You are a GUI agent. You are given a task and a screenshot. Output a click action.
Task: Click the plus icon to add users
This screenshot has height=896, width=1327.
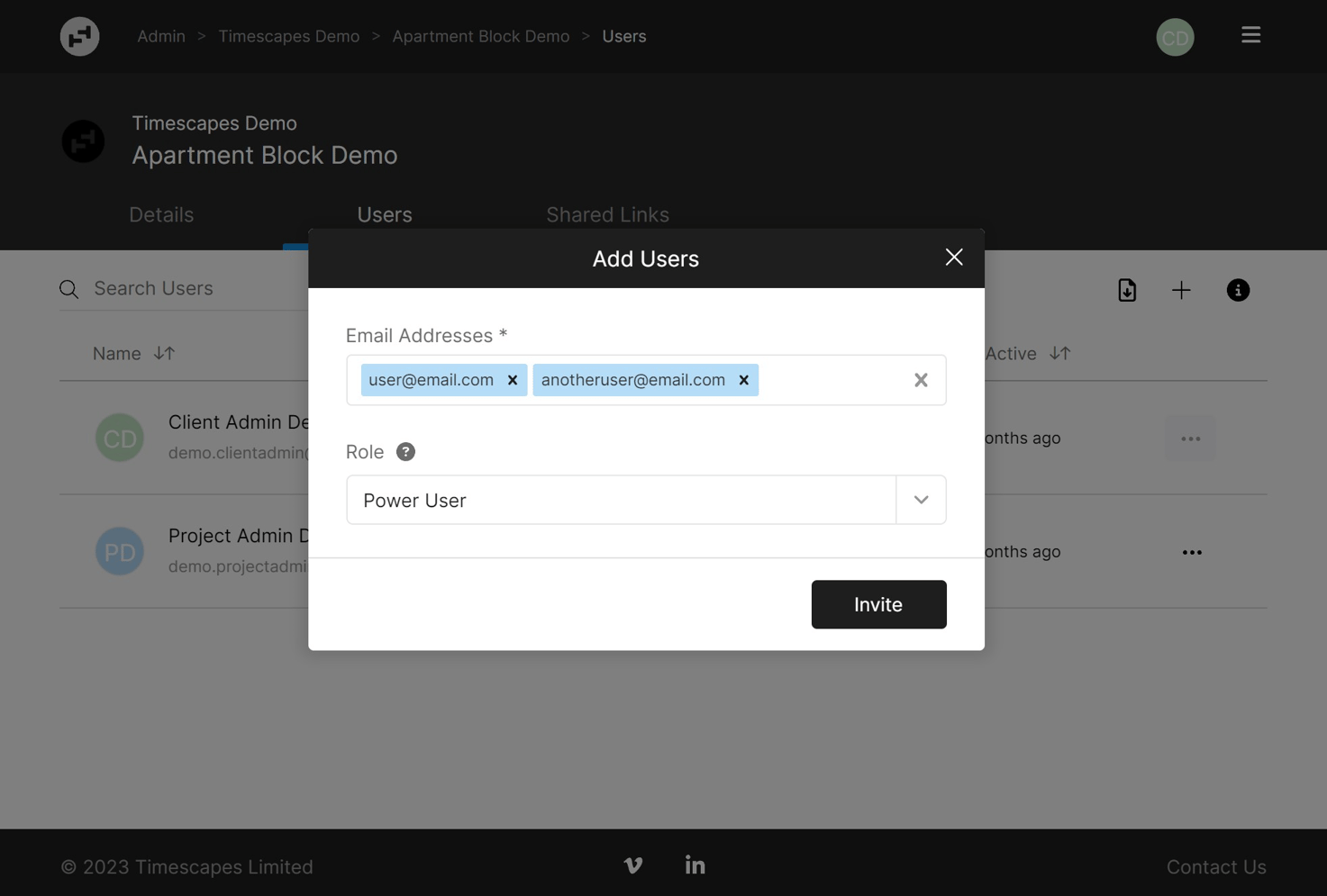(1181, 290)
